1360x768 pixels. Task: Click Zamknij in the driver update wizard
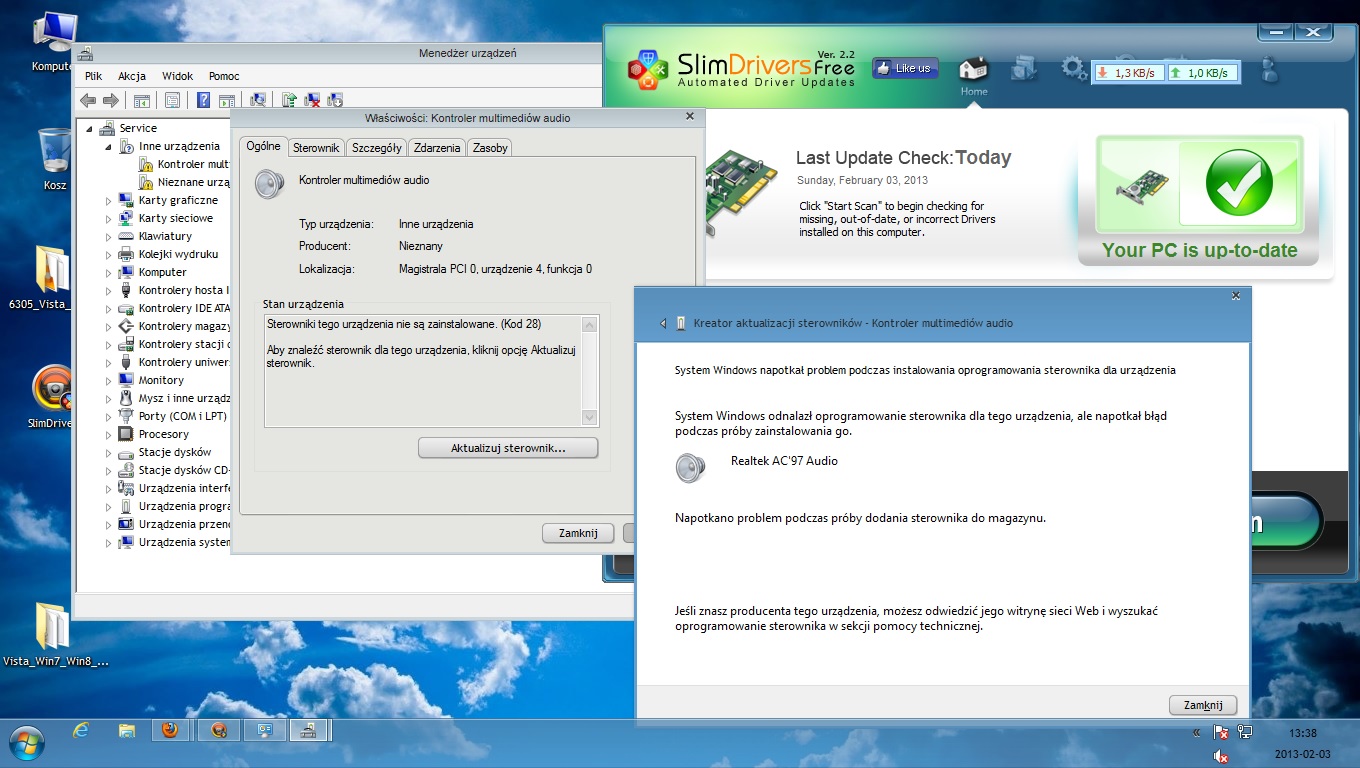click(x=1203, y=705)
